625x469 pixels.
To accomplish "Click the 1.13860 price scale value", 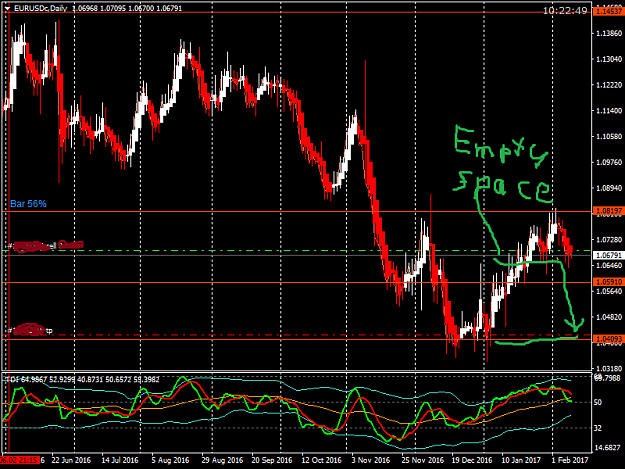I will pos(609,33).
